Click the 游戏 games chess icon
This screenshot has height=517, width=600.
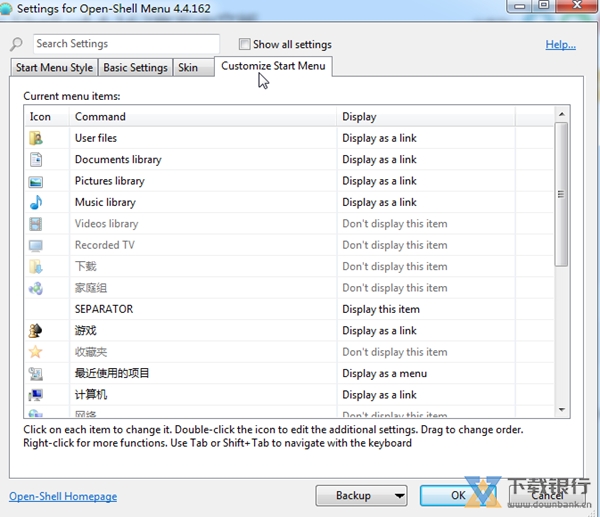(x=36, y=331)
